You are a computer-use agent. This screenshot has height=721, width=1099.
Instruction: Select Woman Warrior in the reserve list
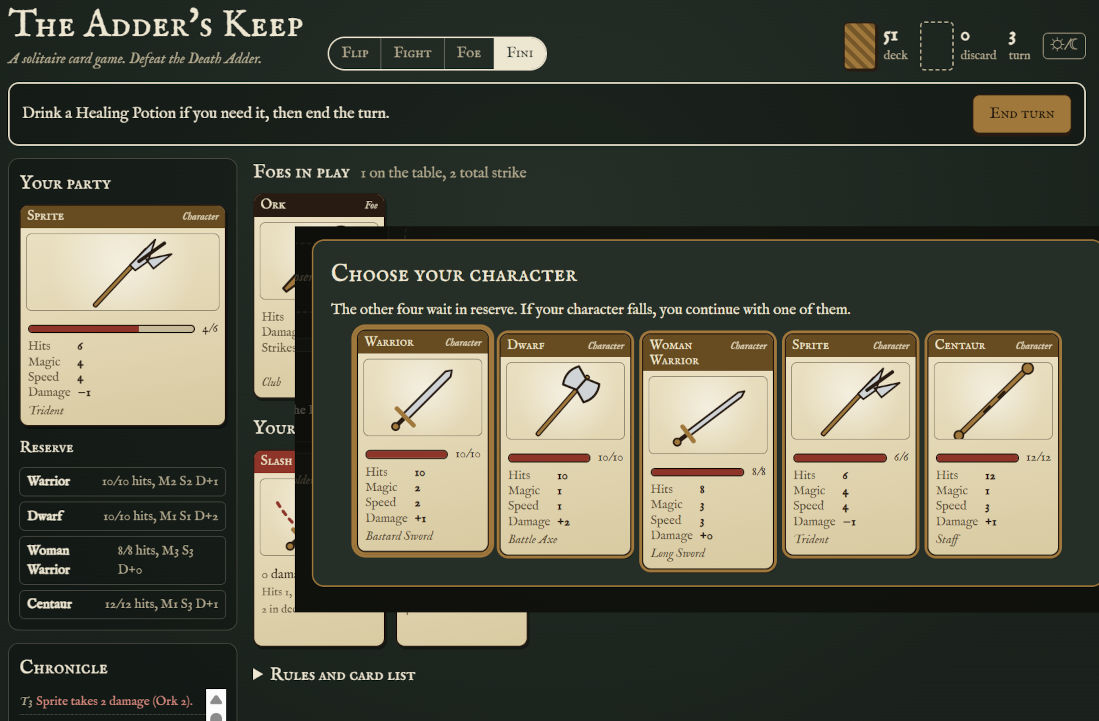pos(123,560)
